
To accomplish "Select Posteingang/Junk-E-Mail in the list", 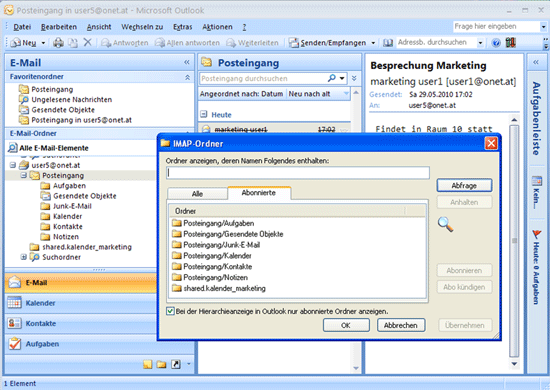I will coord(216,245).
